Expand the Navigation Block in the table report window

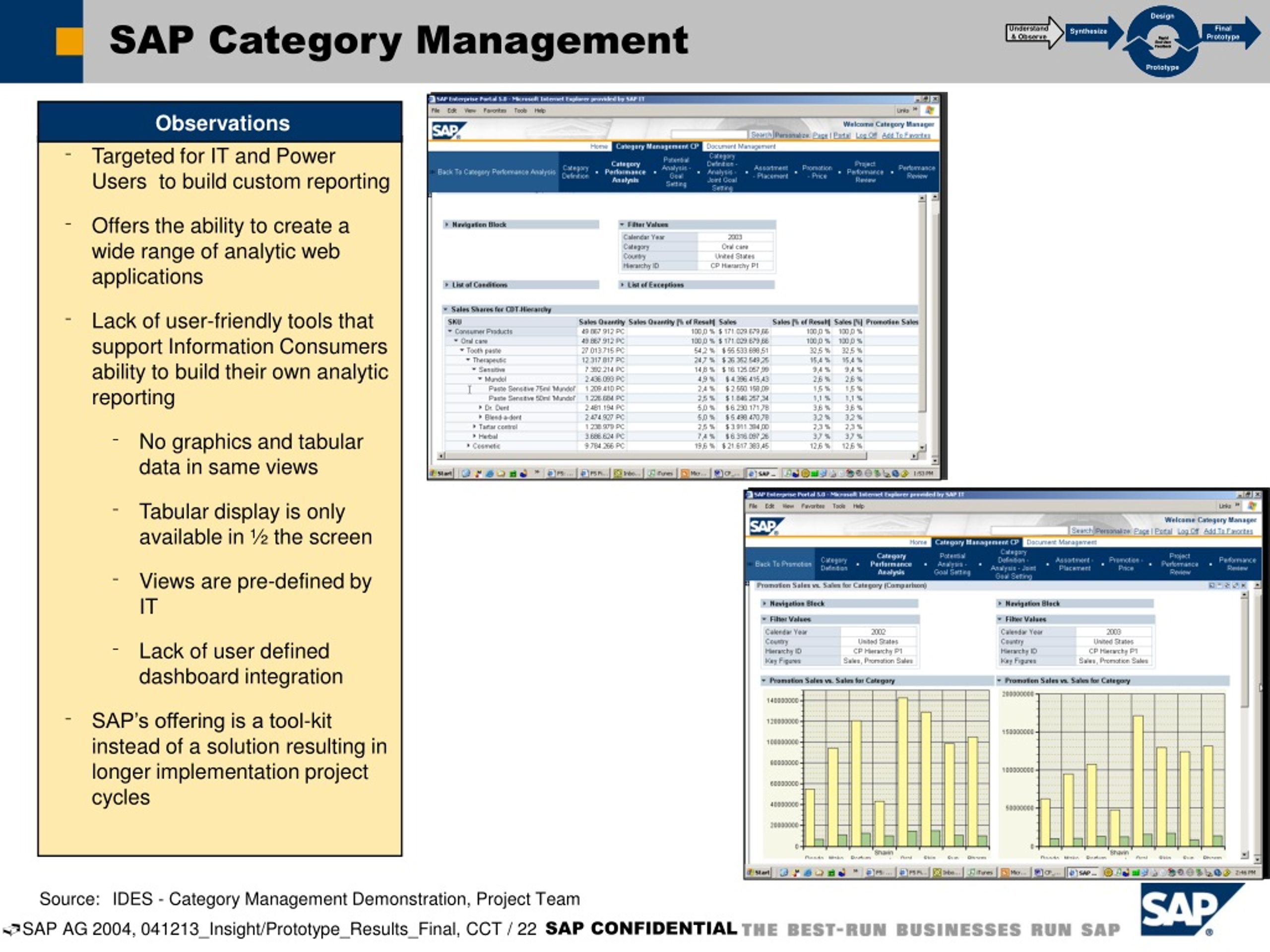(446, 225)
